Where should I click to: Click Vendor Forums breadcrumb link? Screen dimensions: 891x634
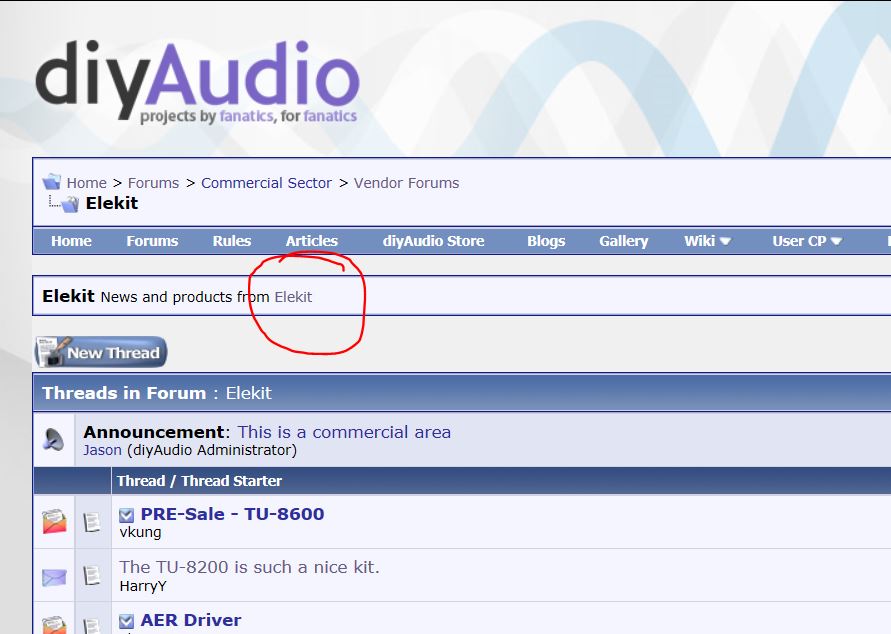[x=406, y=183]
